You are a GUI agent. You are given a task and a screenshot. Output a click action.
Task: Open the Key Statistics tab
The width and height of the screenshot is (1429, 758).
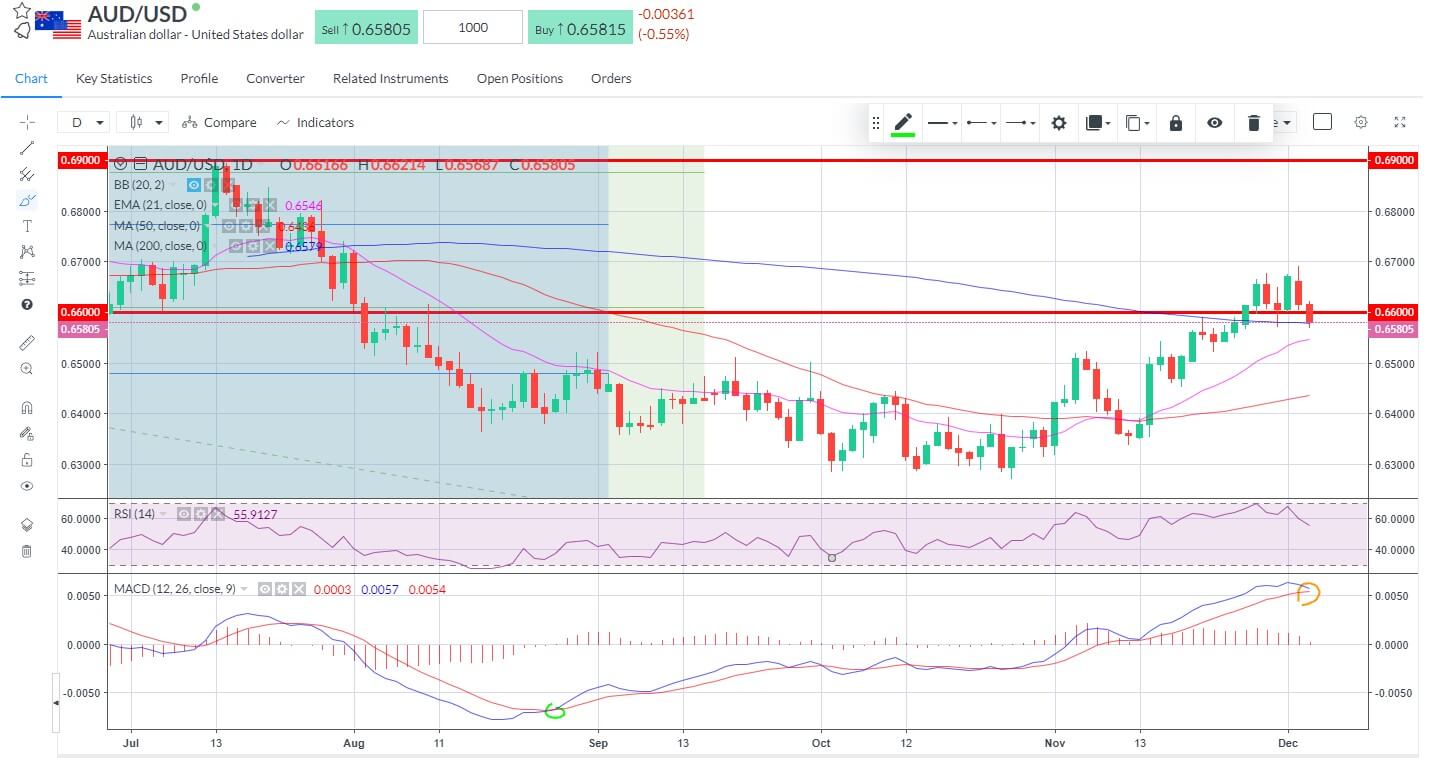(x=114, y=78)
